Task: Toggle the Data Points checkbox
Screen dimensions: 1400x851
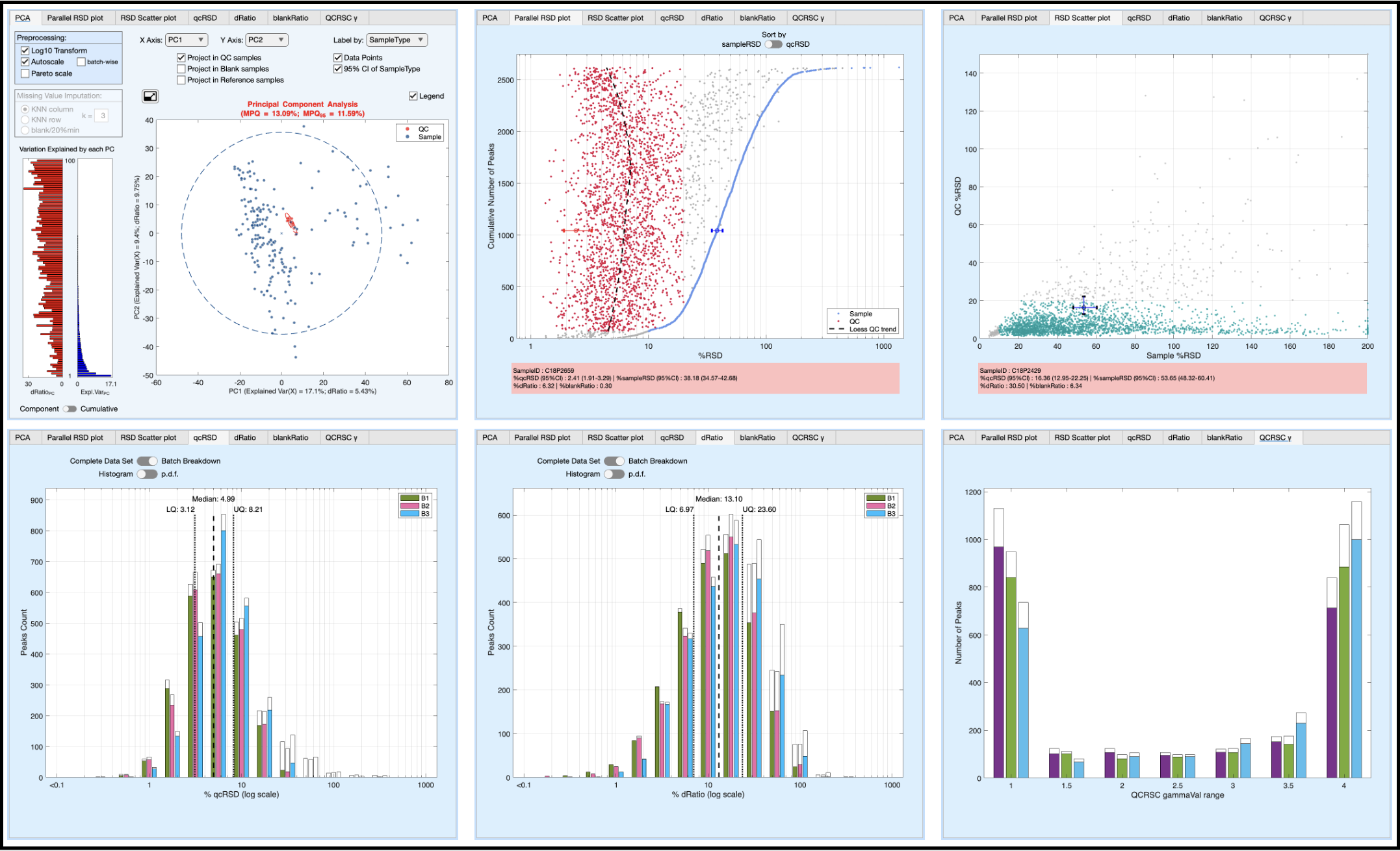Action: [x=338, y=58]
